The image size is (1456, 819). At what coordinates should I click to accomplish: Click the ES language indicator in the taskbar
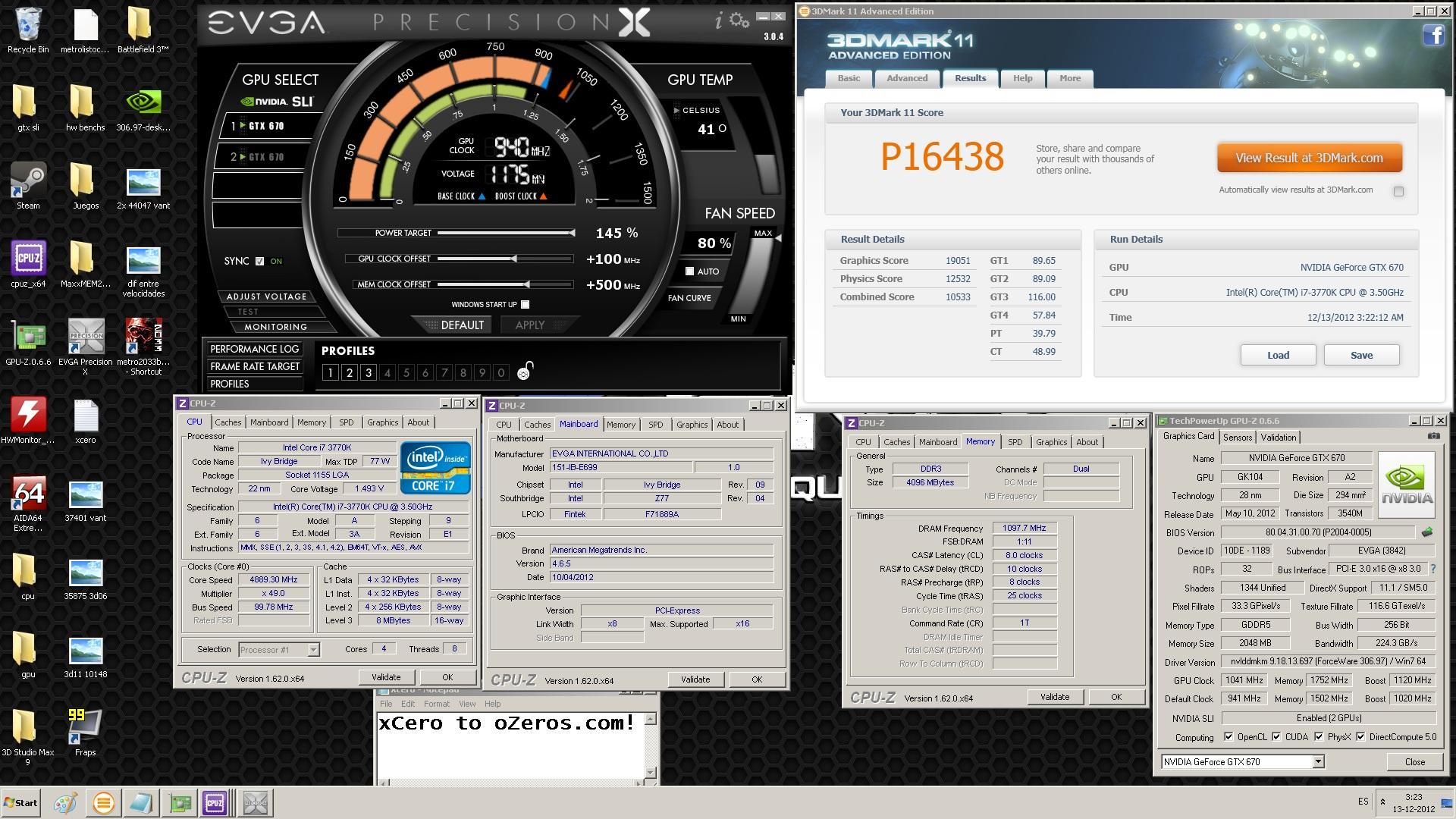tap(1363, 802)
